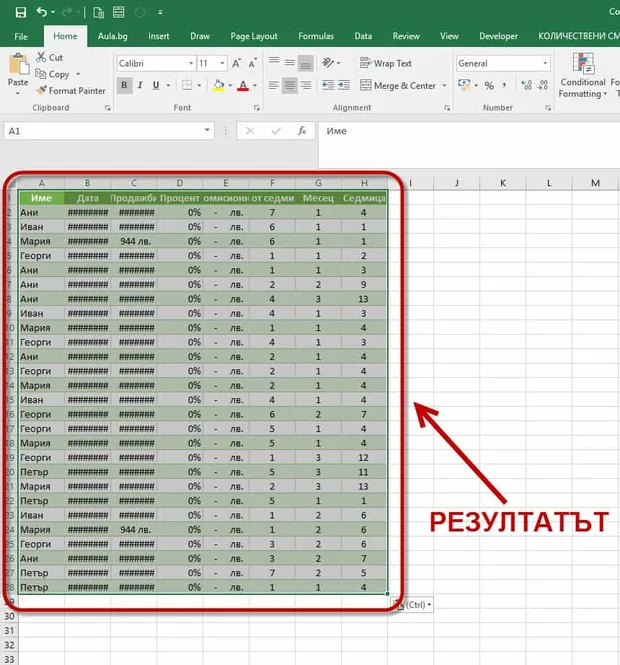Align text to the right
The height and width of the screenshot is (665, 620).
click(x=305, y=85)
